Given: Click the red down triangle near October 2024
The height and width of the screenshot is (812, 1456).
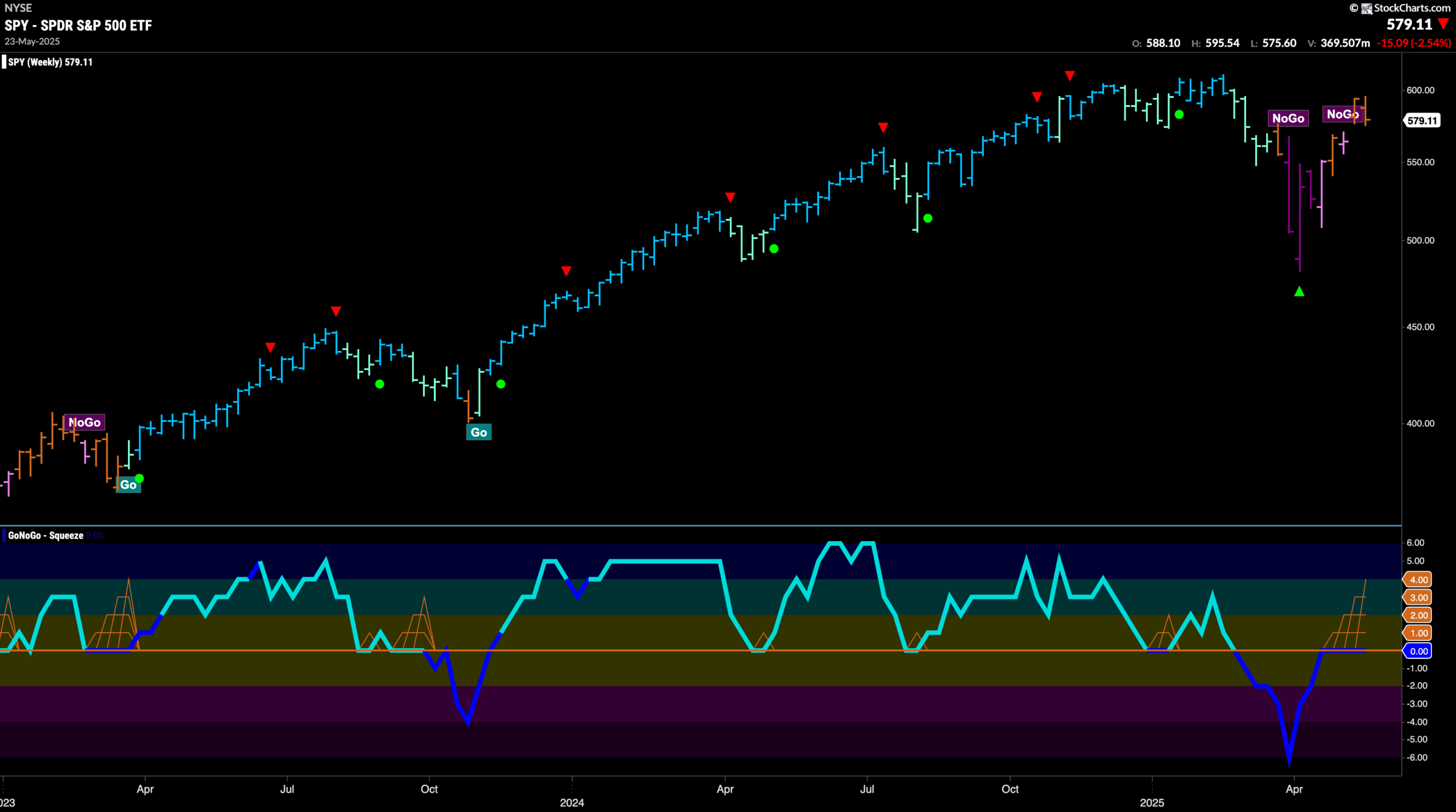Looking at the screenshot, I should (x=1037, y=98).
